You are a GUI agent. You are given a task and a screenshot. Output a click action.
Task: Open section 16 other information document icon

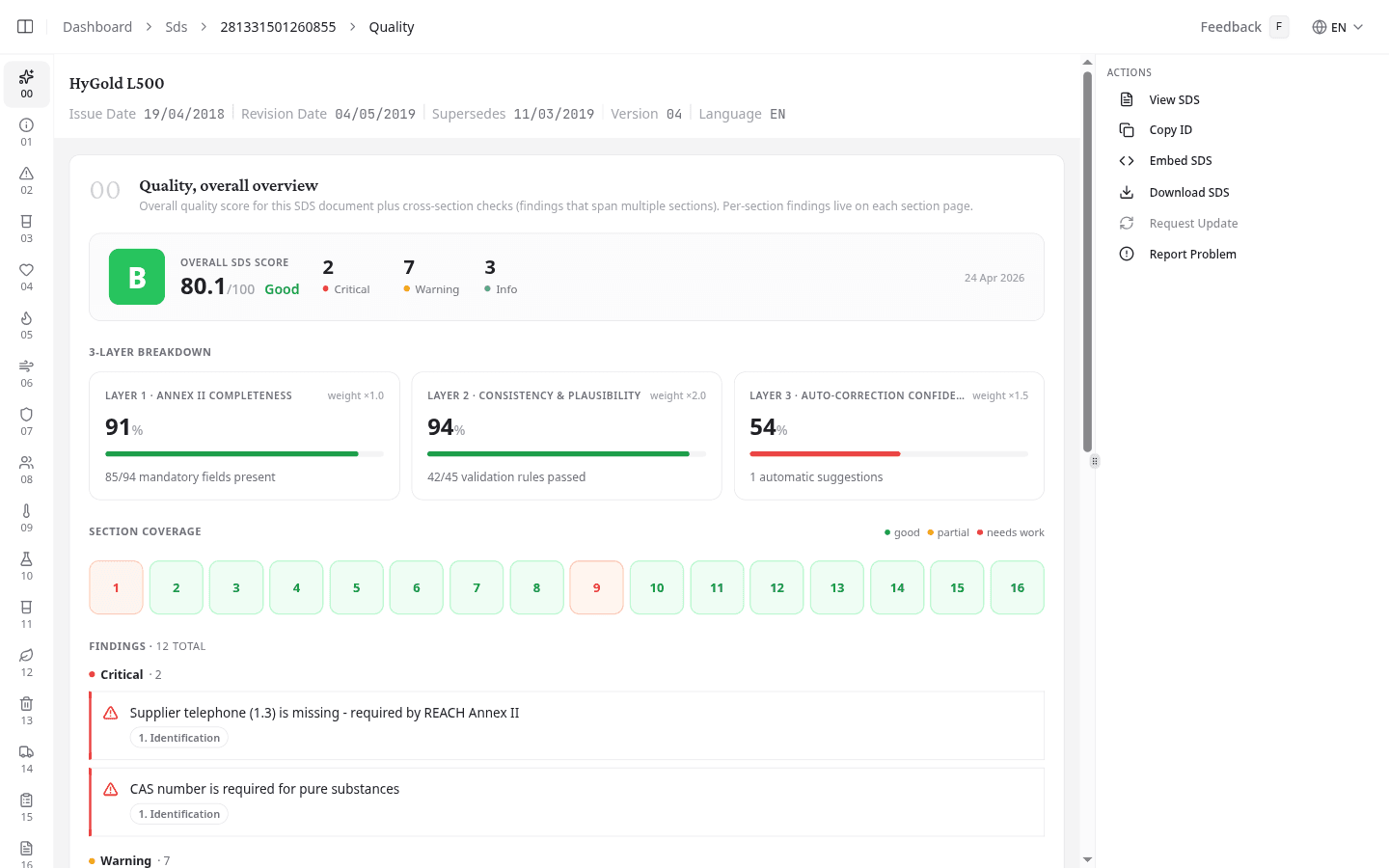[27, 849]
